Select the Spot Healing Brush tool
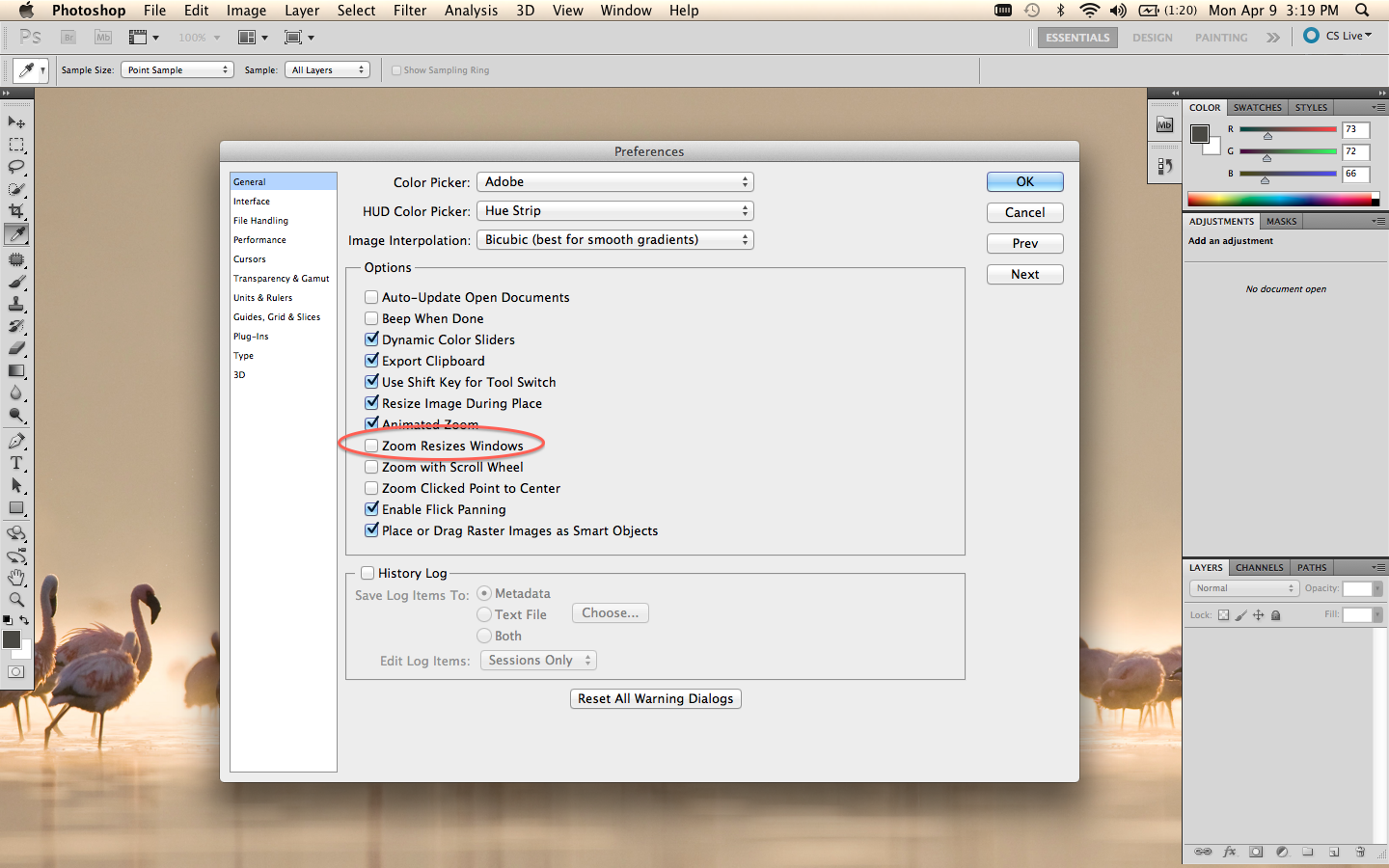 pyautogui.click(x=16, y=259)
